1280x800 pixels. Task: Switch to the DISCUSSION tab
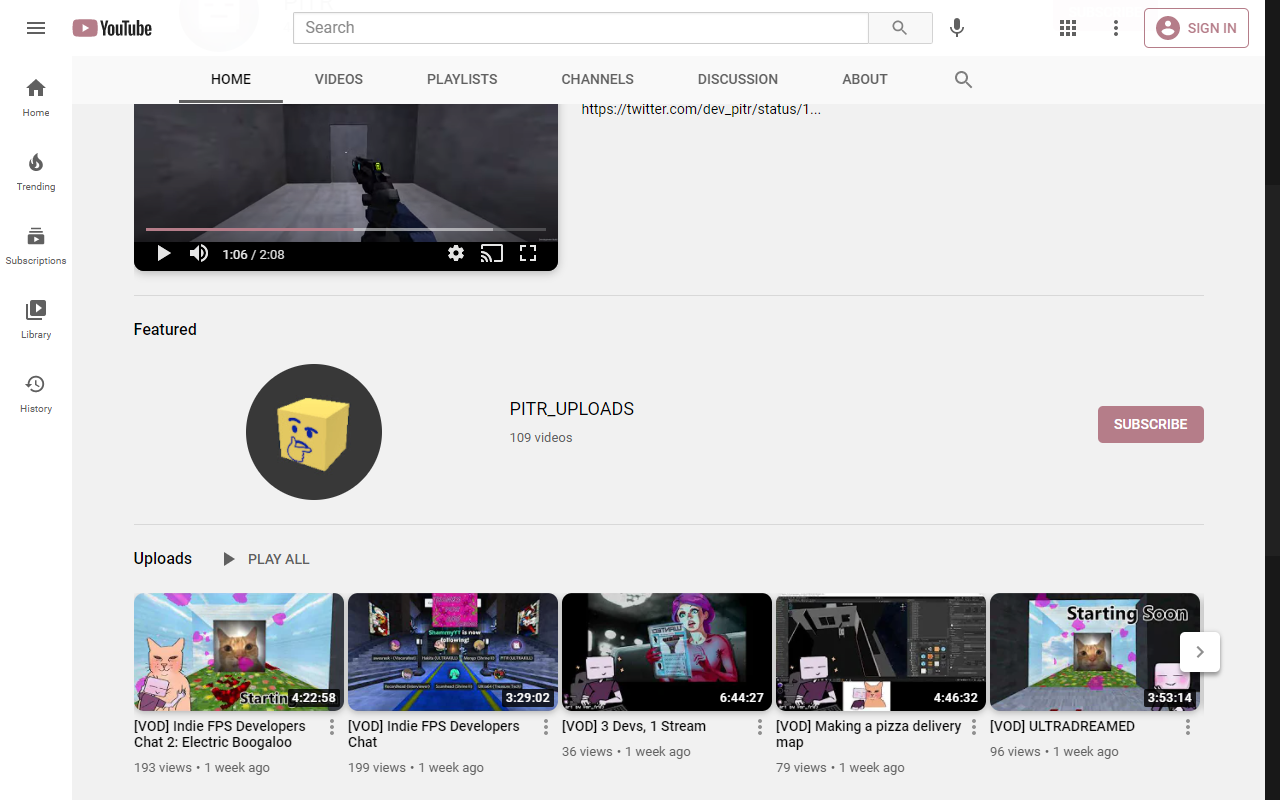[x=738, y=79]
